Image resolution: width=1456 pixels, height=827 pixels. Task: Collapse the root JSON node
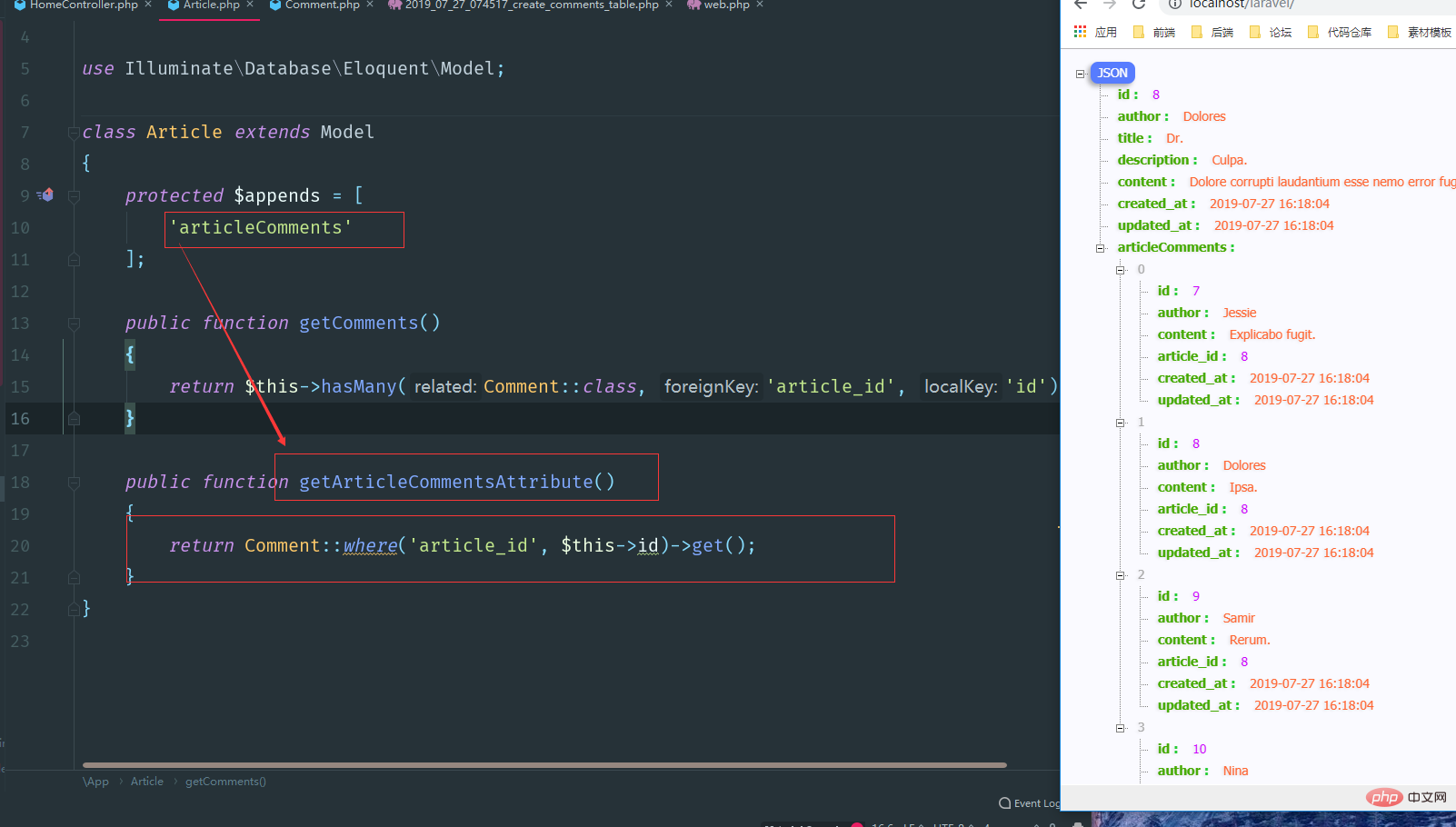(x=1081, y=74)
